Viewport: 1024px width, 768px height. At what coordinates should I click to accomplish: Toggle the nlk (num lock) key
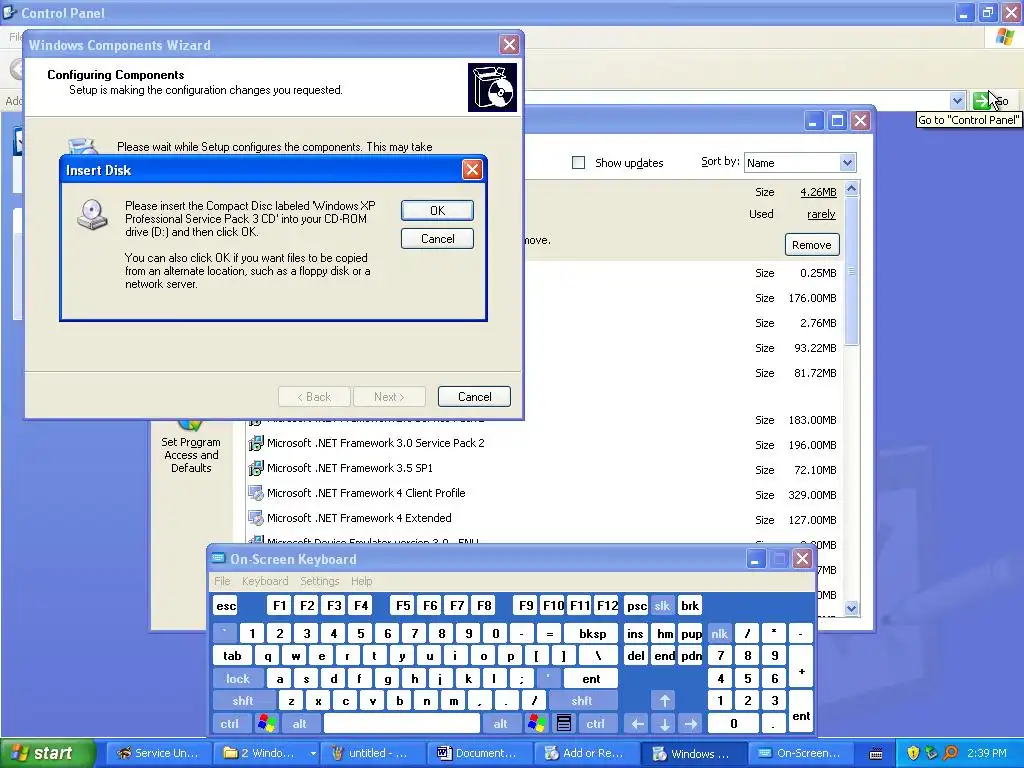click(x=719, y=633)
